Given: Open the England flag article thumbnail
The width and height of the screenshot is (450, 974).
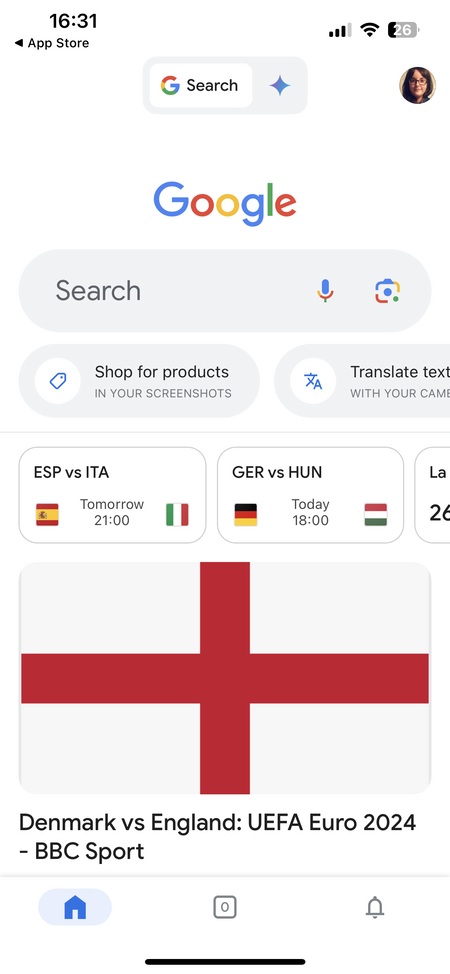Looking at the screenshot, I should click(x=225, y=678).
